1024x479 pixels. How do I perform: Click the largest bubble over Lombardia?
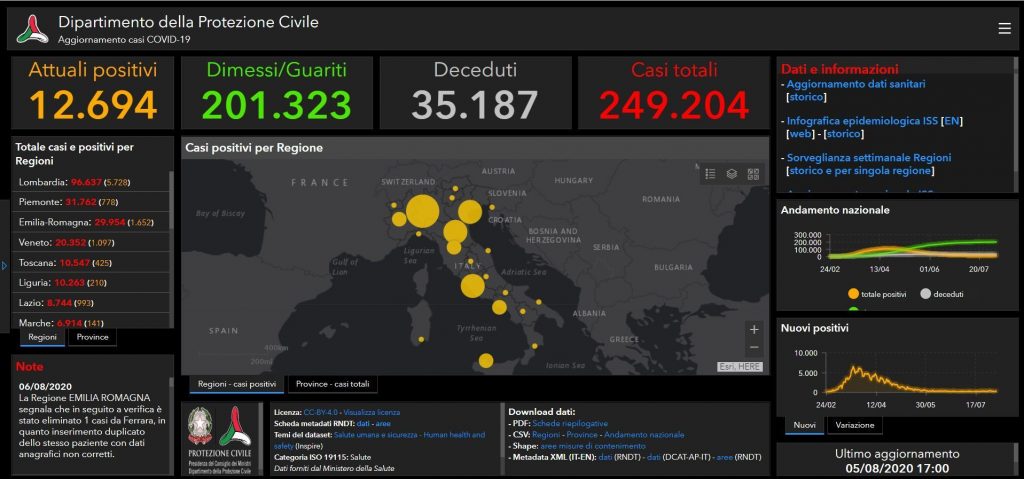pyautogui.click(x=422, y=211)
